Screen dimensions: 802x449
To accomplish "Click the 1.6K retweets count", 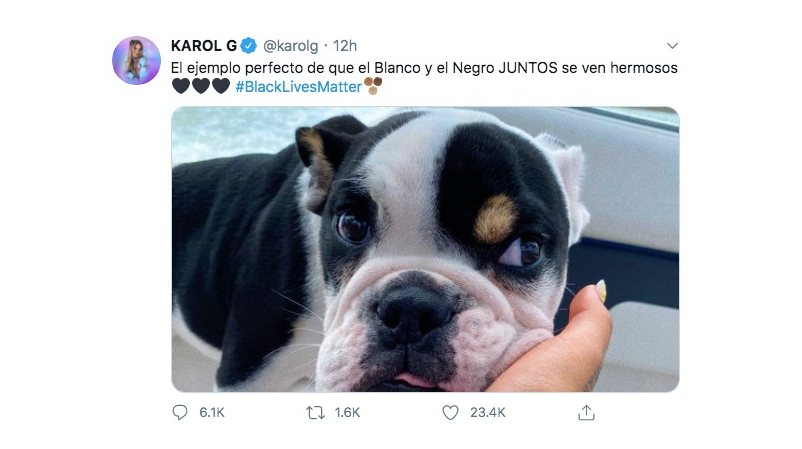I will tap(346, 412).
